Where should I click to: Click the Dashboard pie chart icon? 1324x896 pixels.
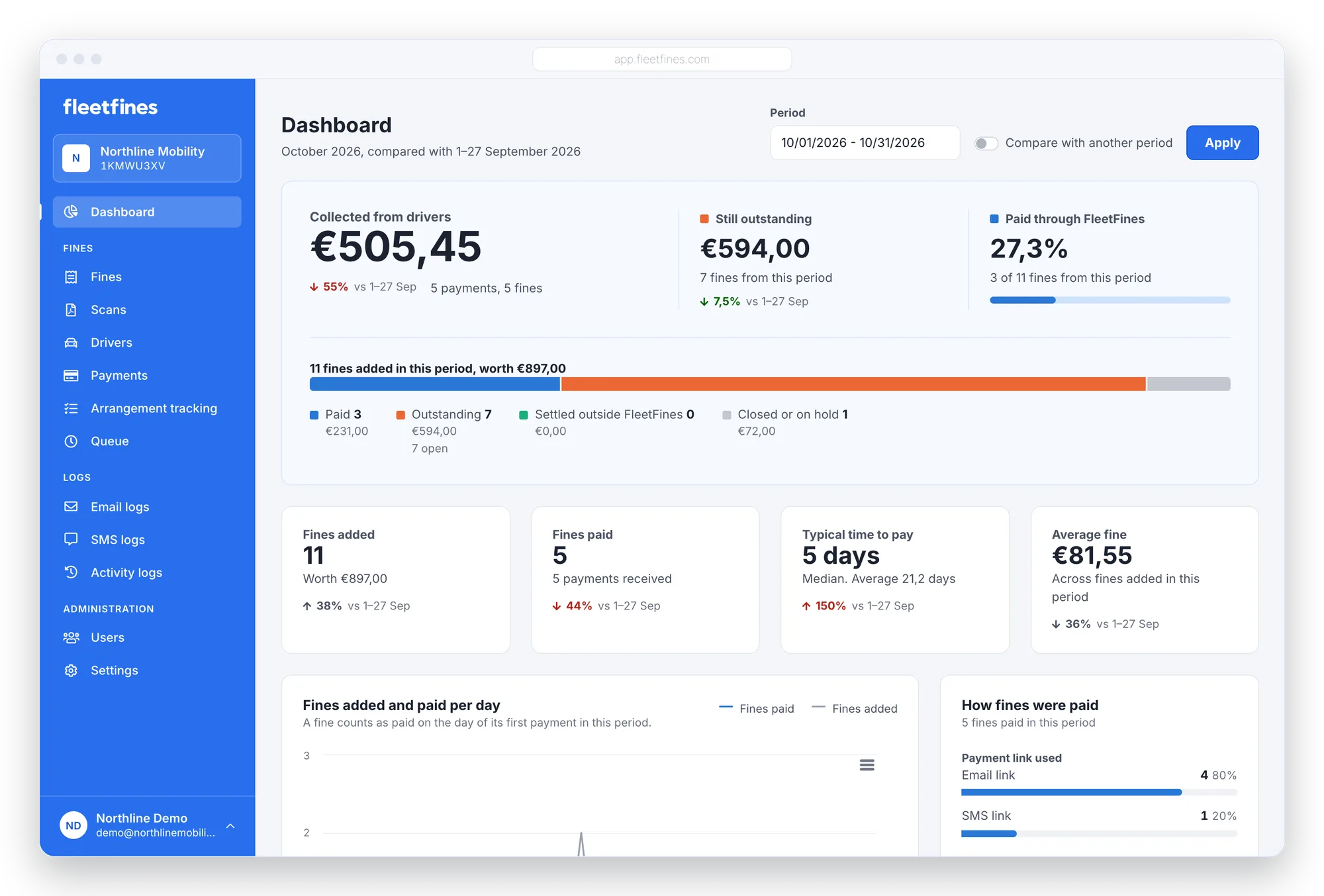tap(71, 212)
